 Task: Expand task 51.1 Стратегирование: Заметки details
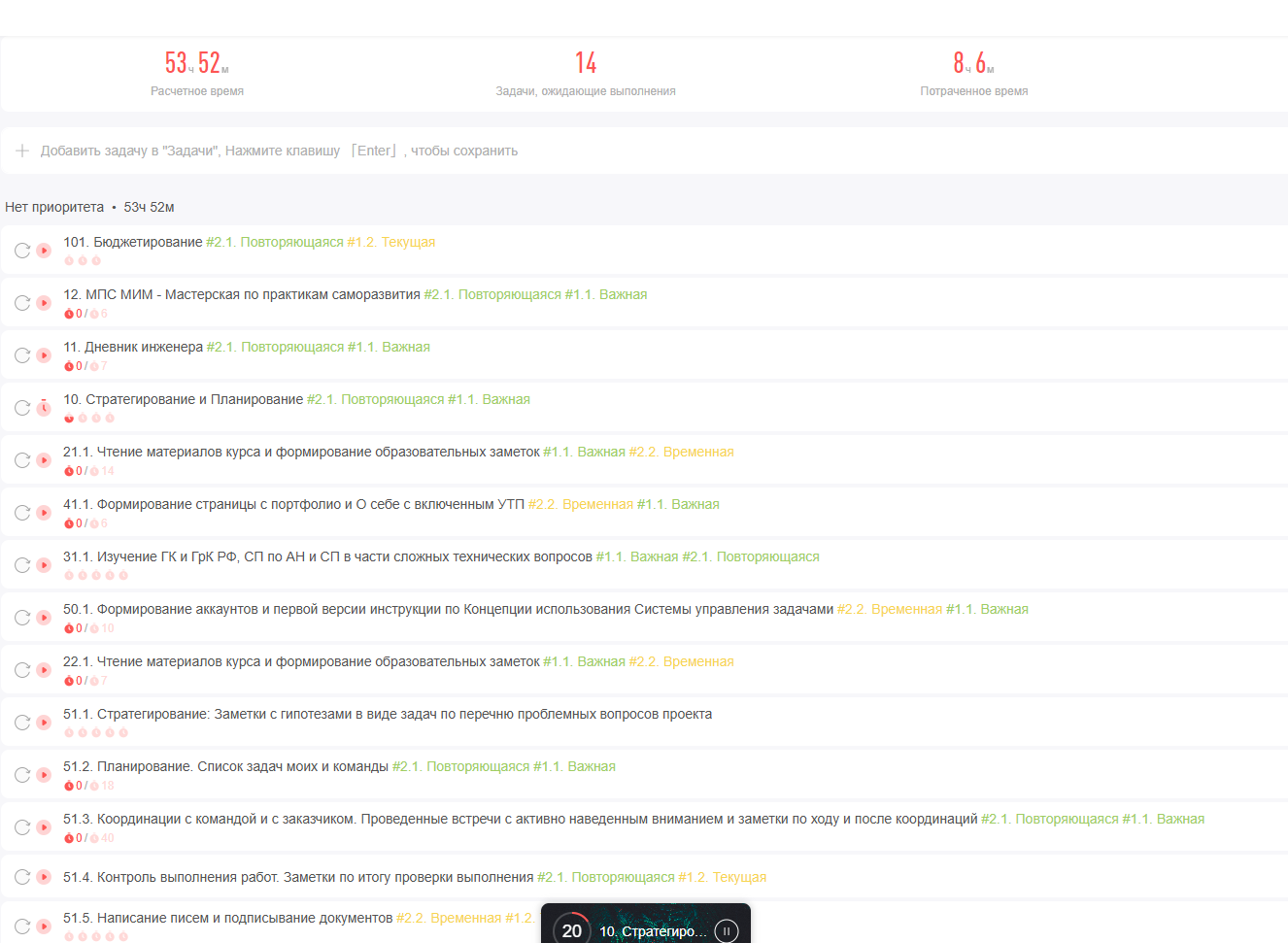[x=389, y=714]
